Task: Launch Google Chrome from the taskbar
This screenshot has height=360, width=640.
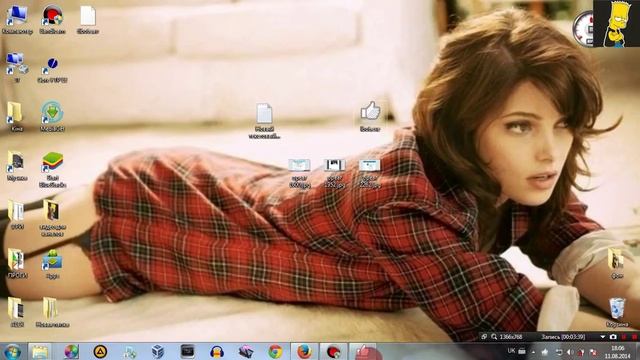Action: pyautogui.click(x=275, y=351)
